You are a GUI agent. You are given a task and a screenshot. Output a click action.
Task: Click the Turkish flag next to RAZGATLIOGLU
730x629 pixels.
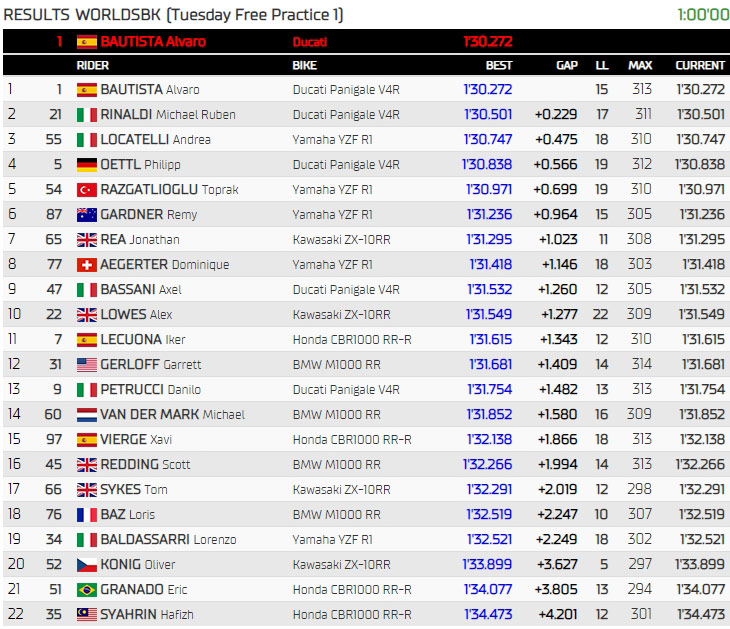point(86,190)
